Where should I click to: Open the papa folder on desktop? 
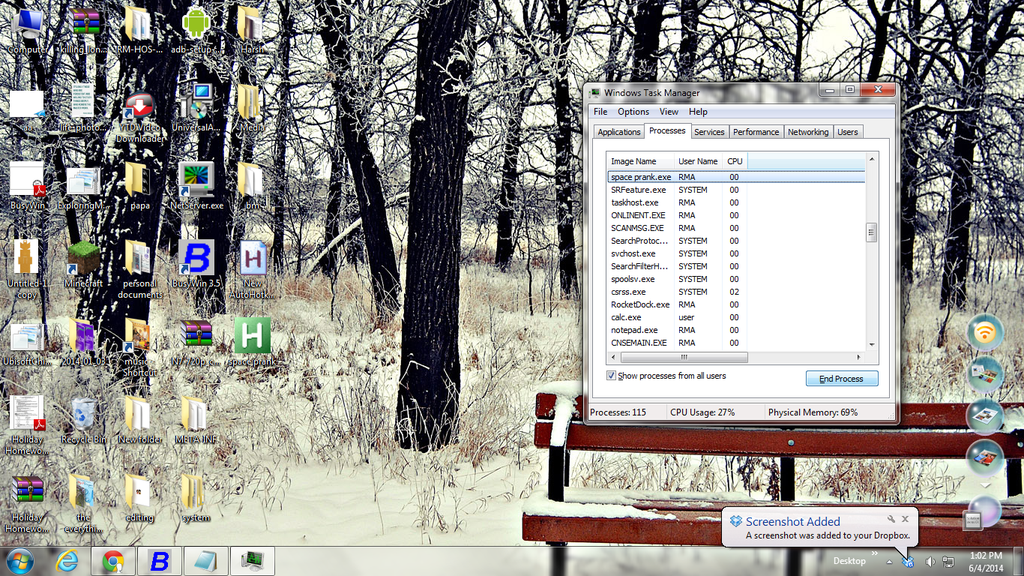139,186
